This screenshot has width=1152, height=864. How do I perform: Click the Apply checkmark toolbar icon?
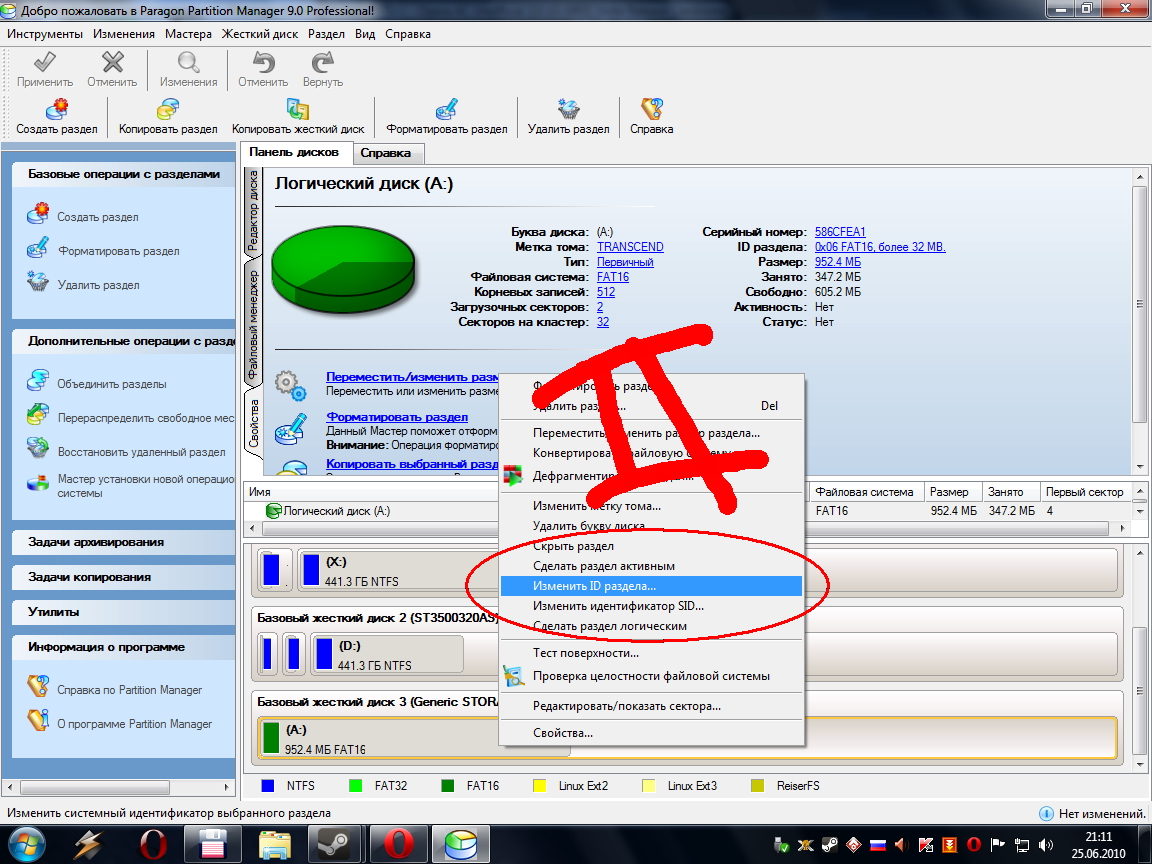45,62
